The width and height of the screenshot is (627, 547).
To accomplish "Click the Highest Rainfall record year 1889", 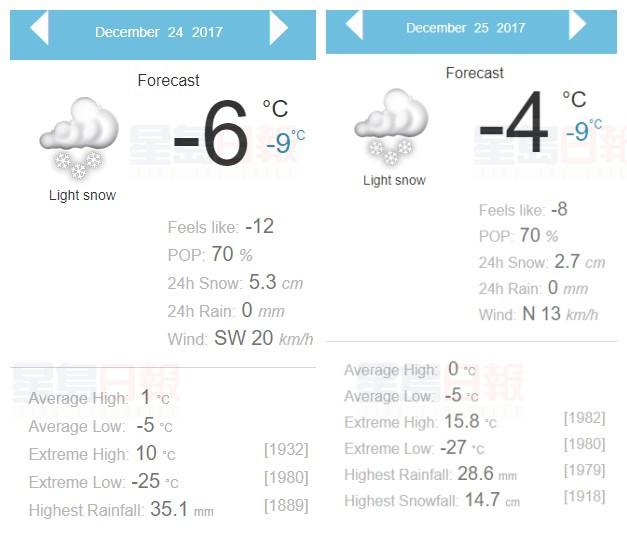I will tap(285, 506).
